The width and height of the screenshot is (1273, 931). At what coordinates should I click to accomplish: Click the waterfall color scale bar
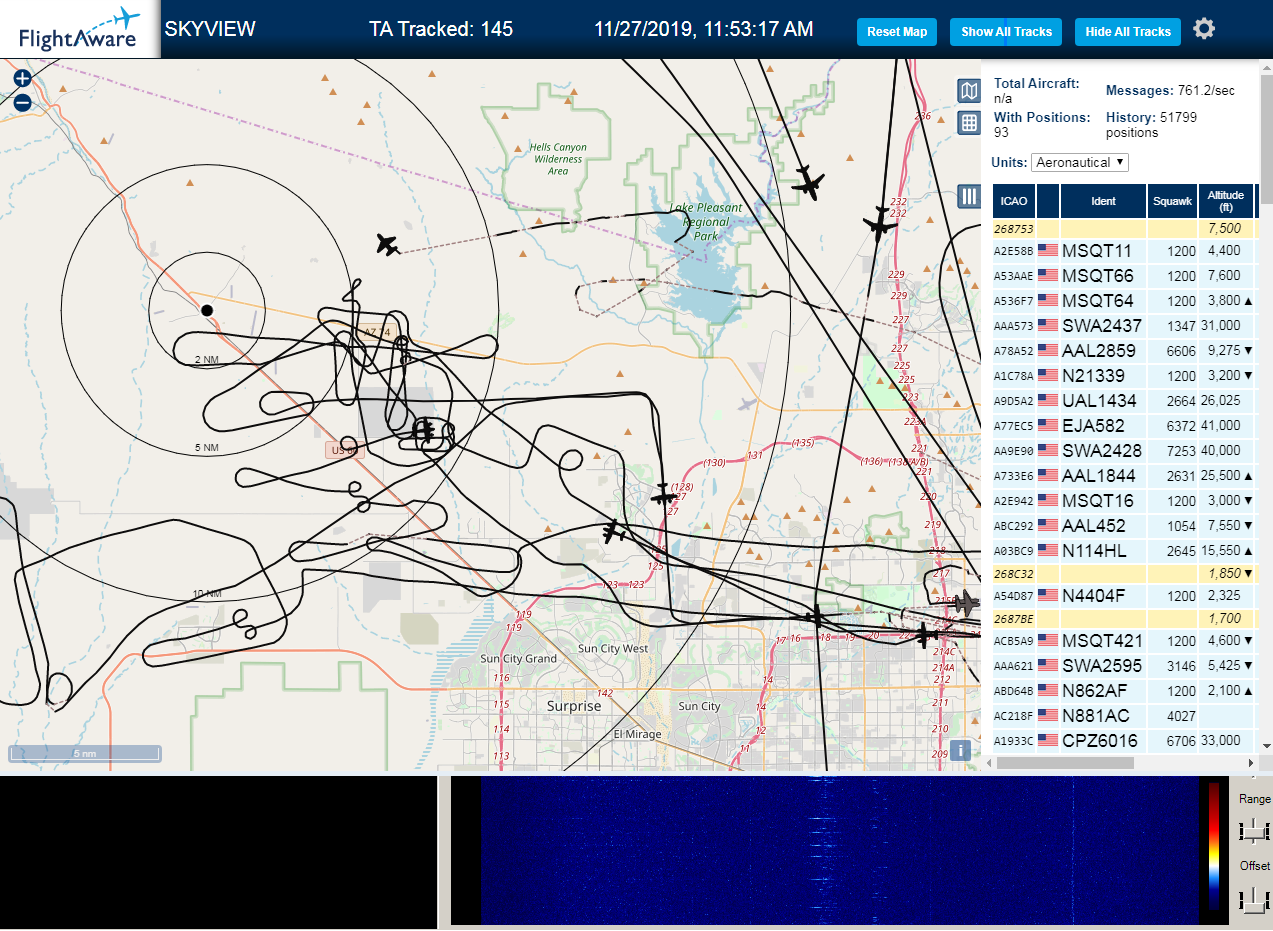[x=1214, y=845]
